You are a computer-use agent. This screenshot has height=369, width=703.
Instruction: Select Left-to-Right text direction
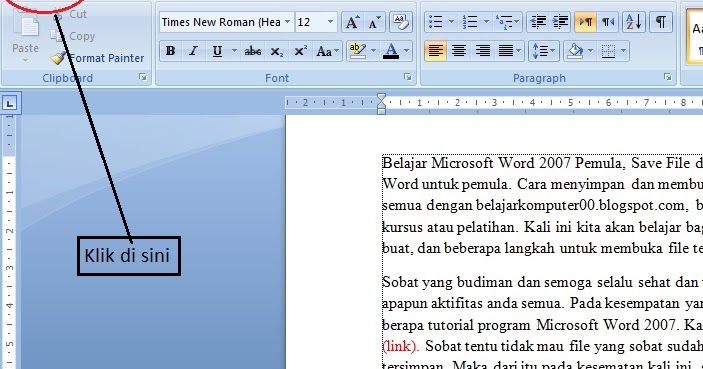coord(586,22)
